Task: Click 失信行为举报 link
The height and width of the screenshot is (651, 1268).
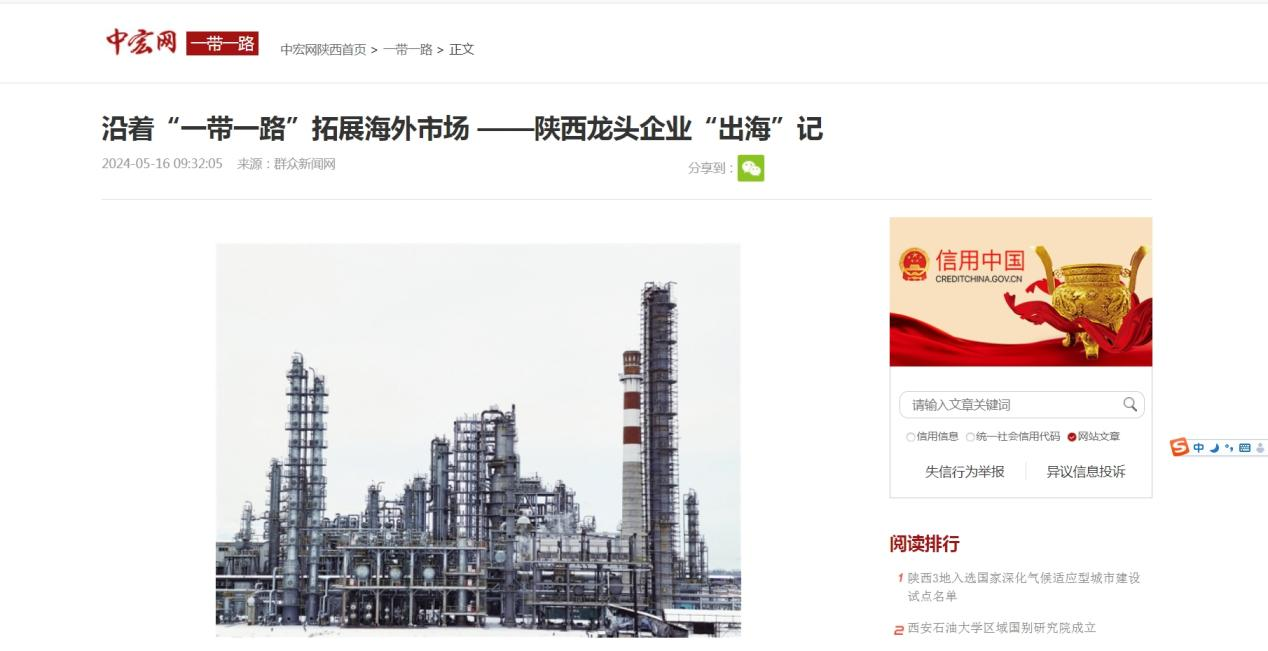Action: 964,471
